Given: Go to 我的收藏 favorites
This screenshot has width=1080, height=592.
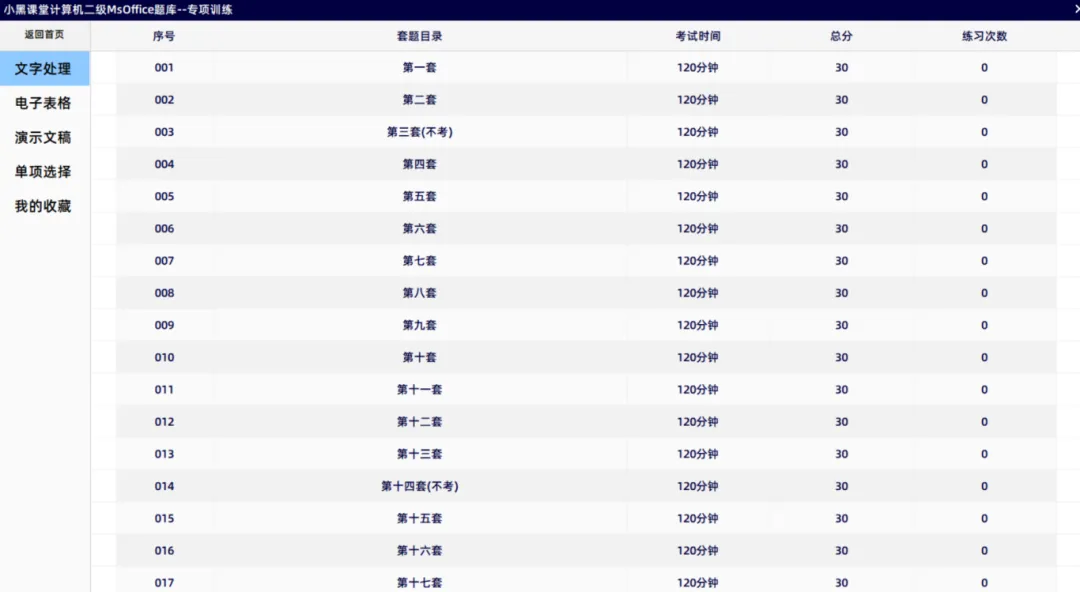Looking at the screenshot, I should [x=43, y=206].
